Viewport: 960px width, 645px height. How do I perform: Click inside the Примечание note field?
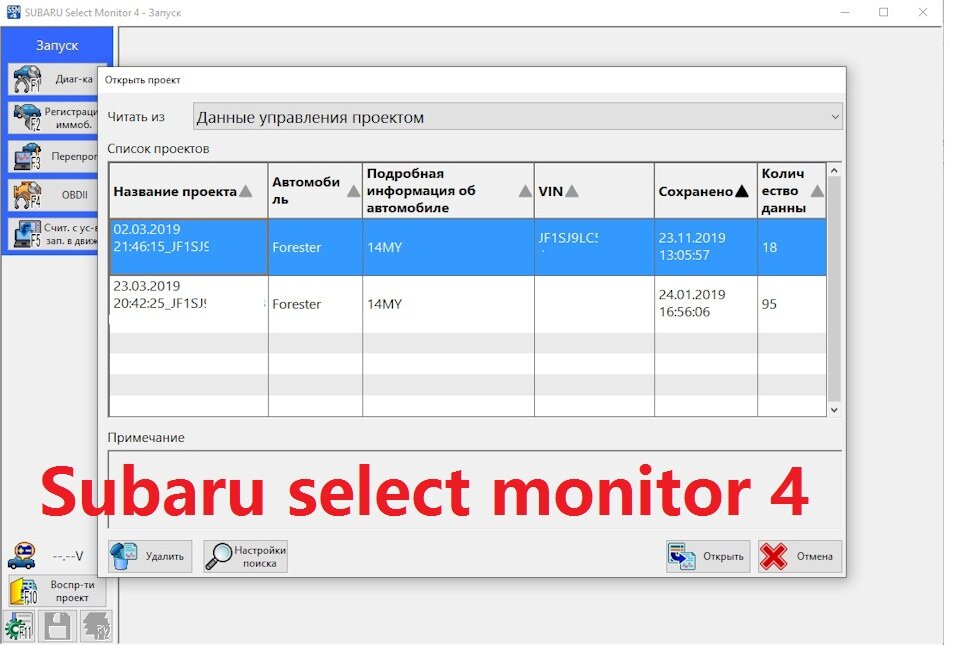(474, 489)
